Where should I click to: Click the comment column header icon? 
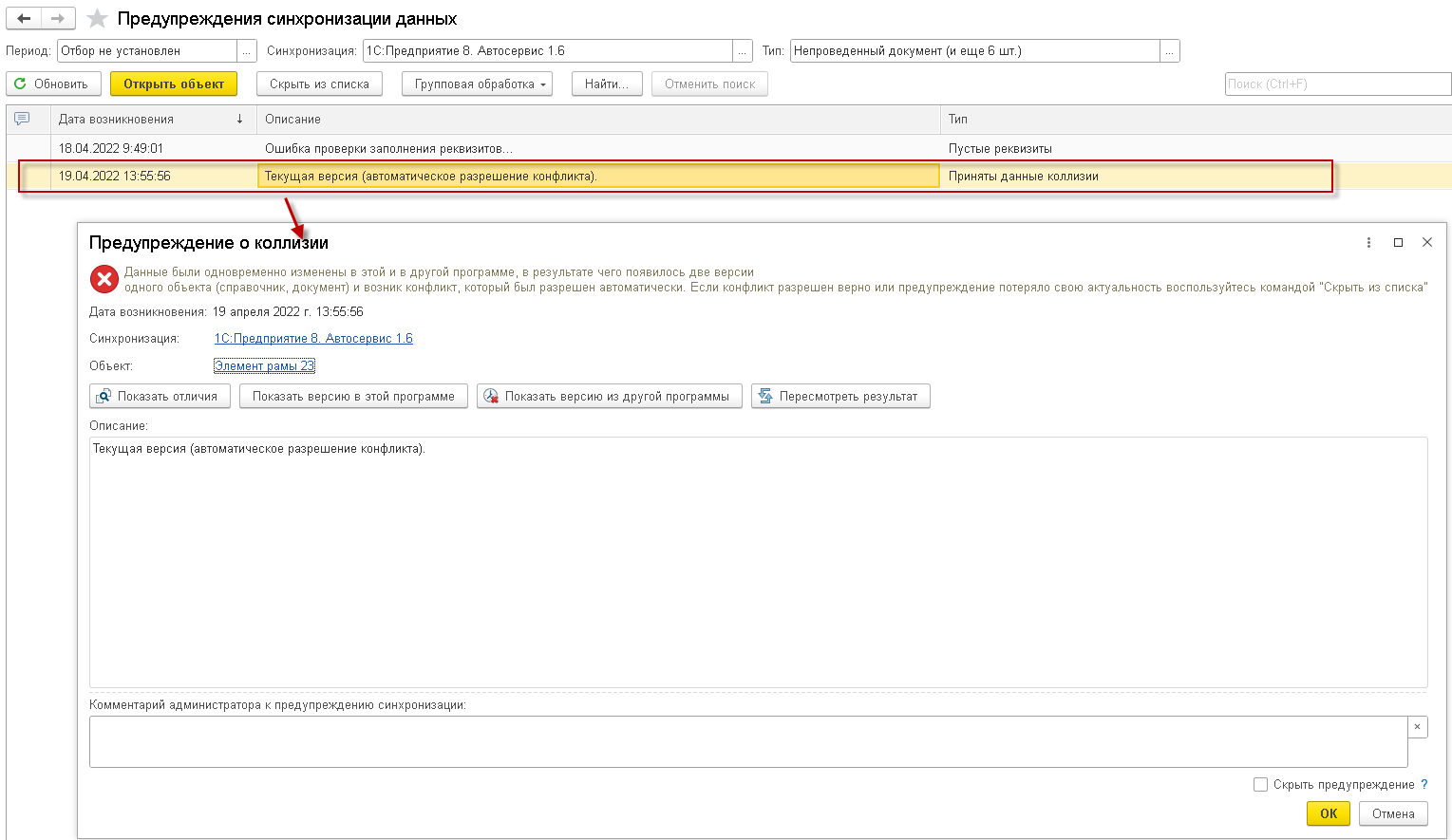(x=22, y=119)
